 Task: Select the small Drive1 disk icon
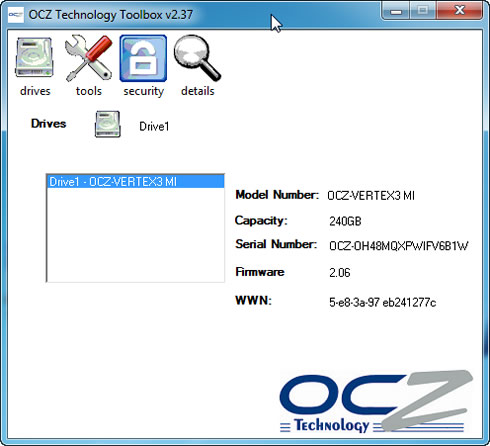pyautogui.click(x=107, y=124)
